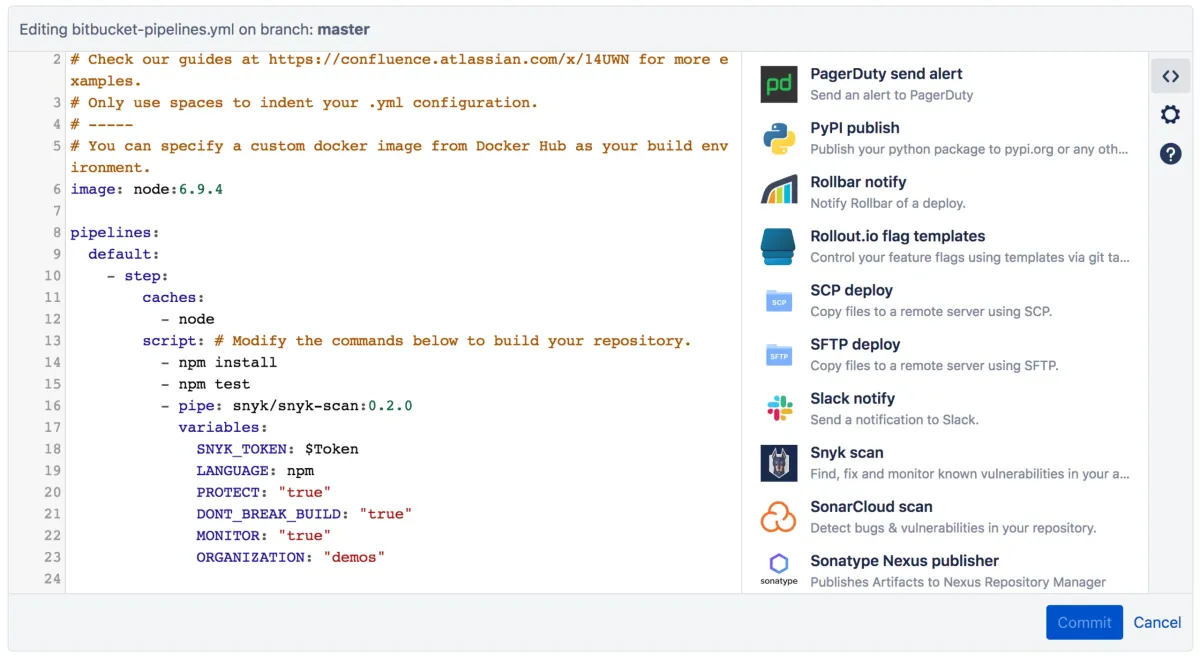This screenshot has width=1200, height=657.
Task: Click the 'variables:' line
Action: click(x=223, y=427)
